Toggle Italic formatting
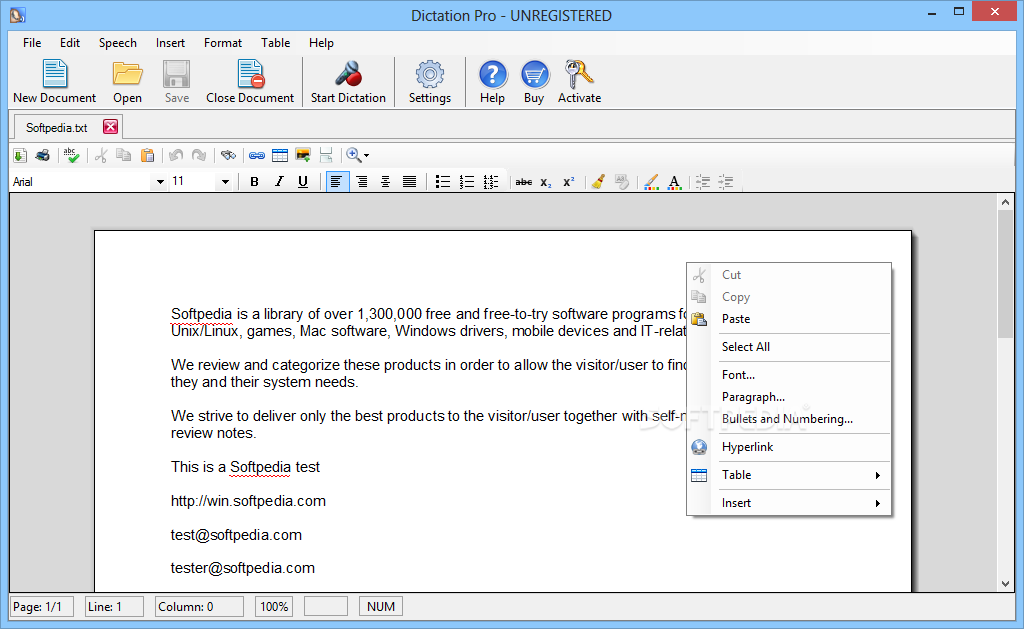Image resolution: width=1024 pixels, height=629 pixels. 279,182
